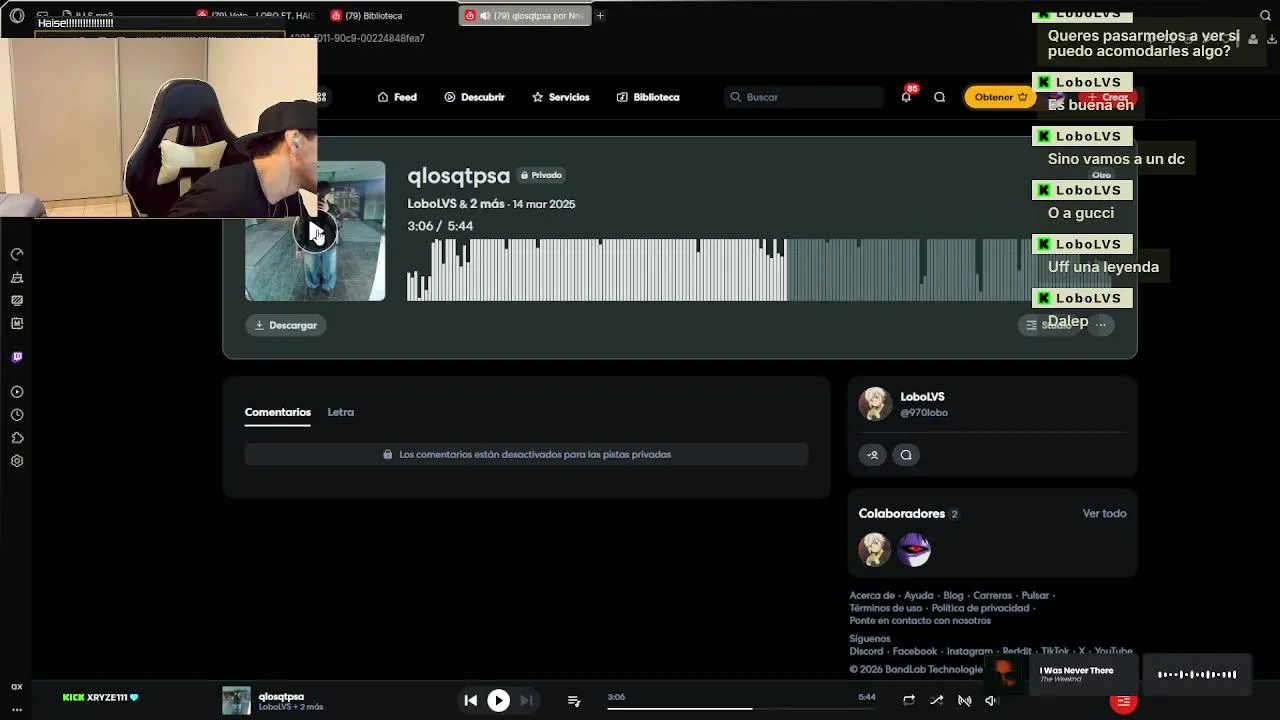Click the Privado lock badge

[541, 175]
